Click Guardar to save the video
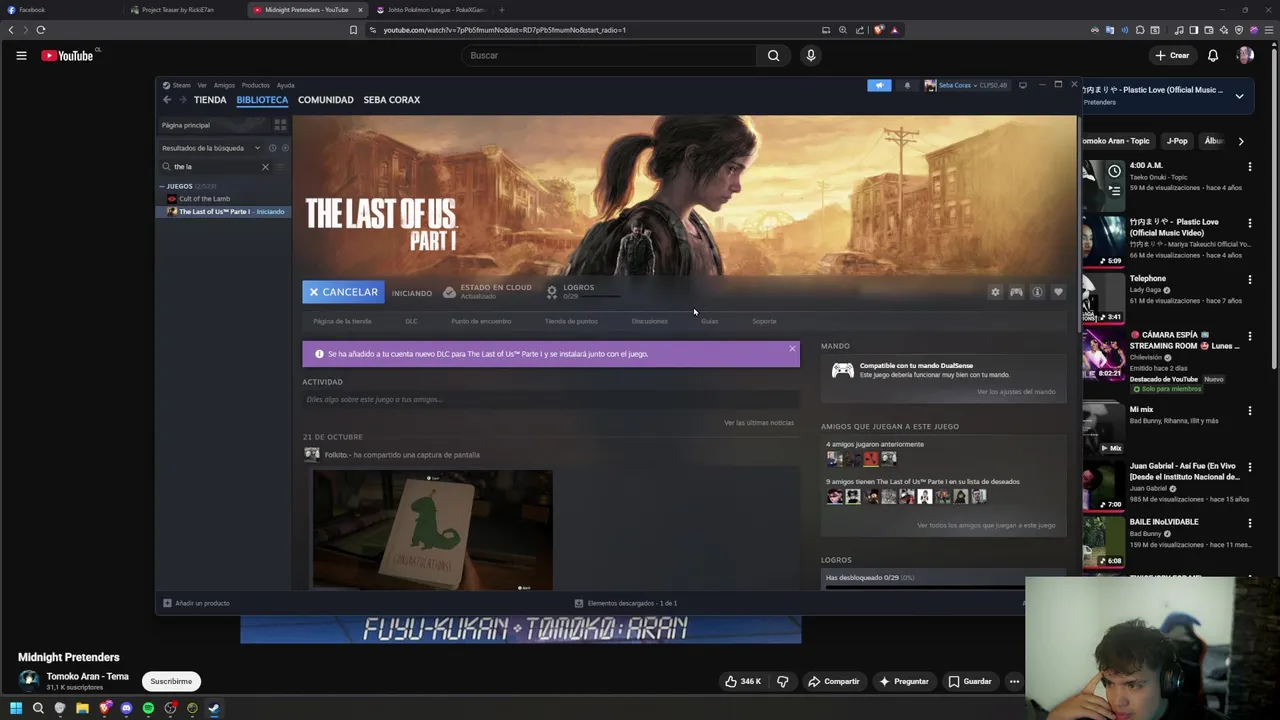 coord(970,681)
